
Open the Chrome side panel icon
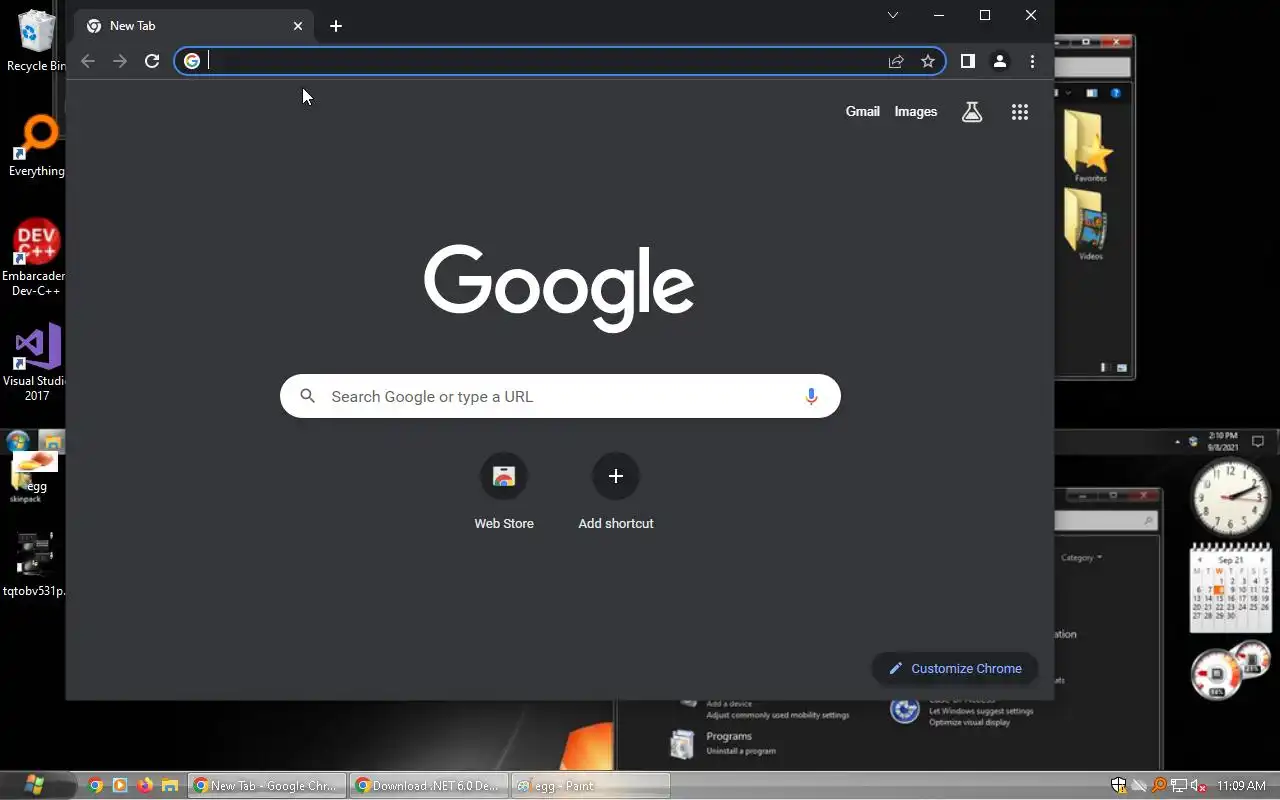[x=967, y=61]
